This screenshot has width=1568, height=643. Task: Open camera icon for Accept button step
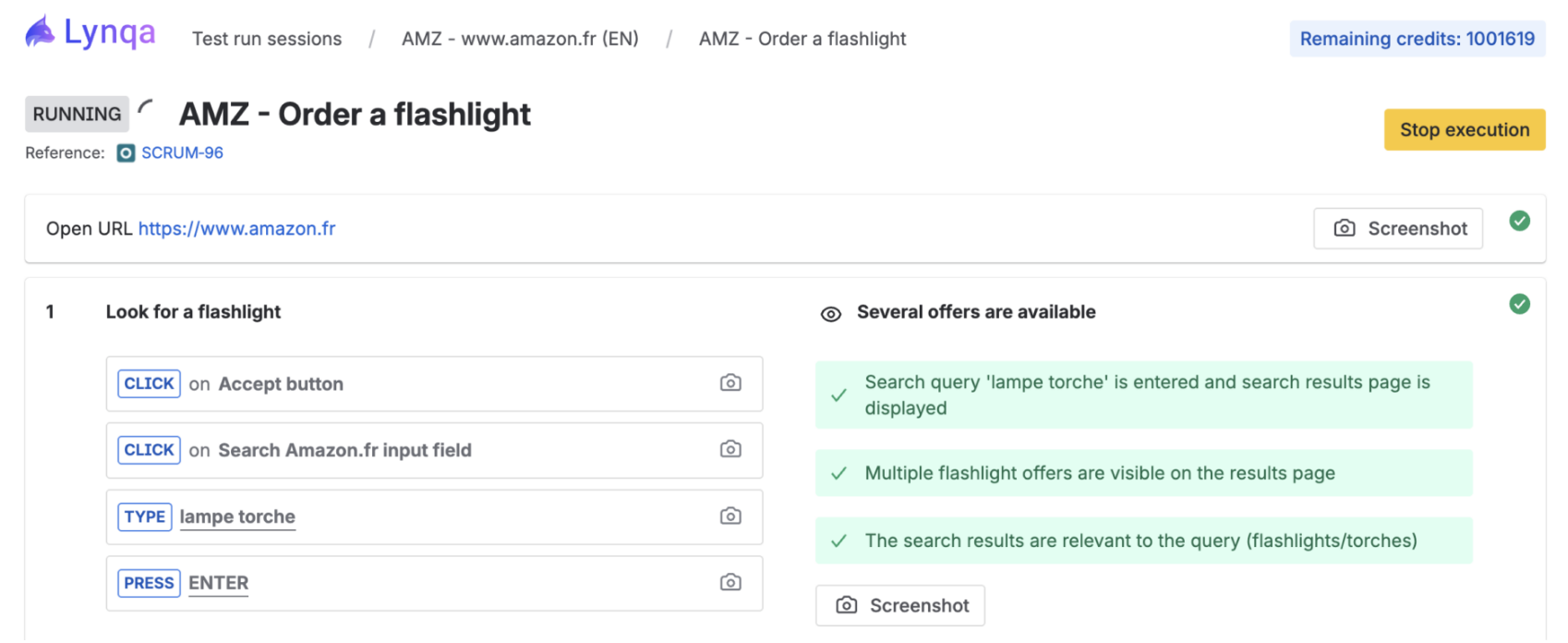tap(730, 383)
